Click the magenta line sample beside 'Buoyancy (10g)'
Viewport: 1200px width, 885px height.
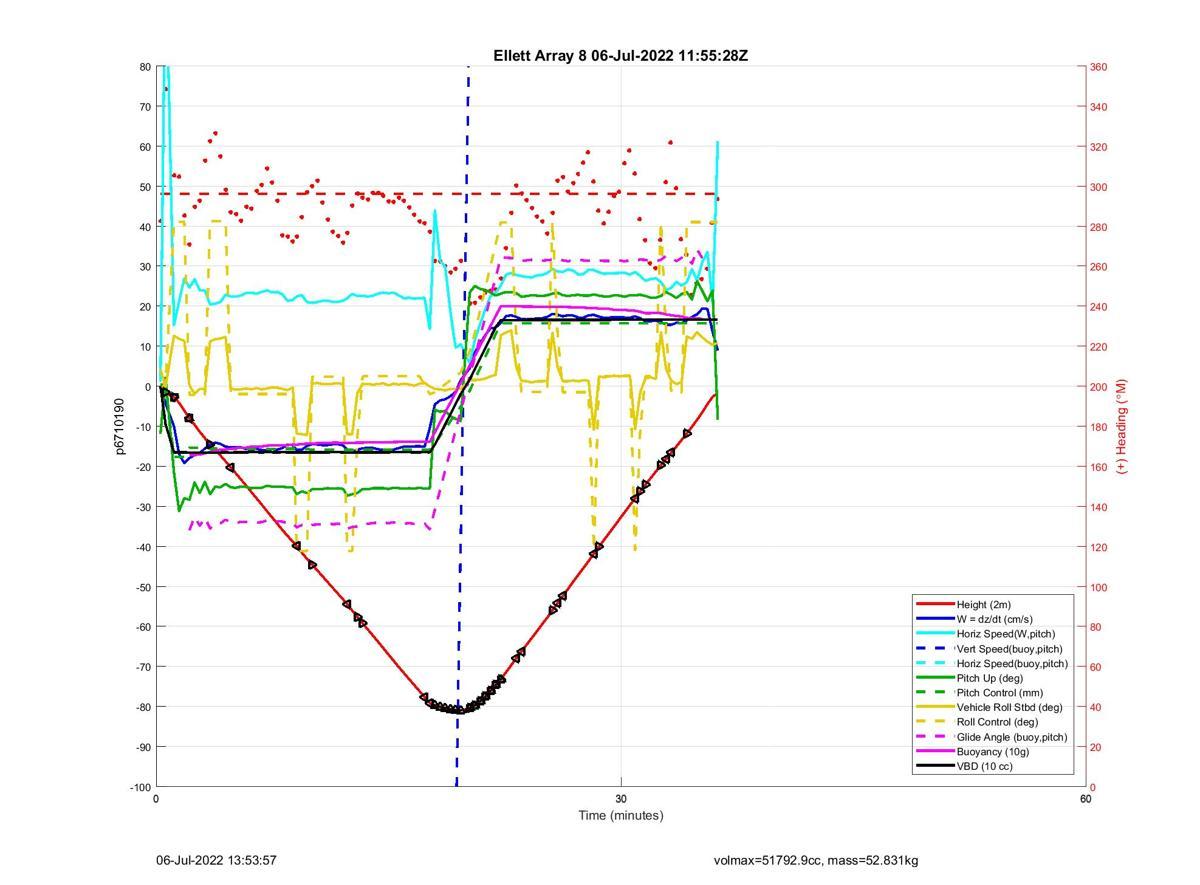click(x=935, y=751)
